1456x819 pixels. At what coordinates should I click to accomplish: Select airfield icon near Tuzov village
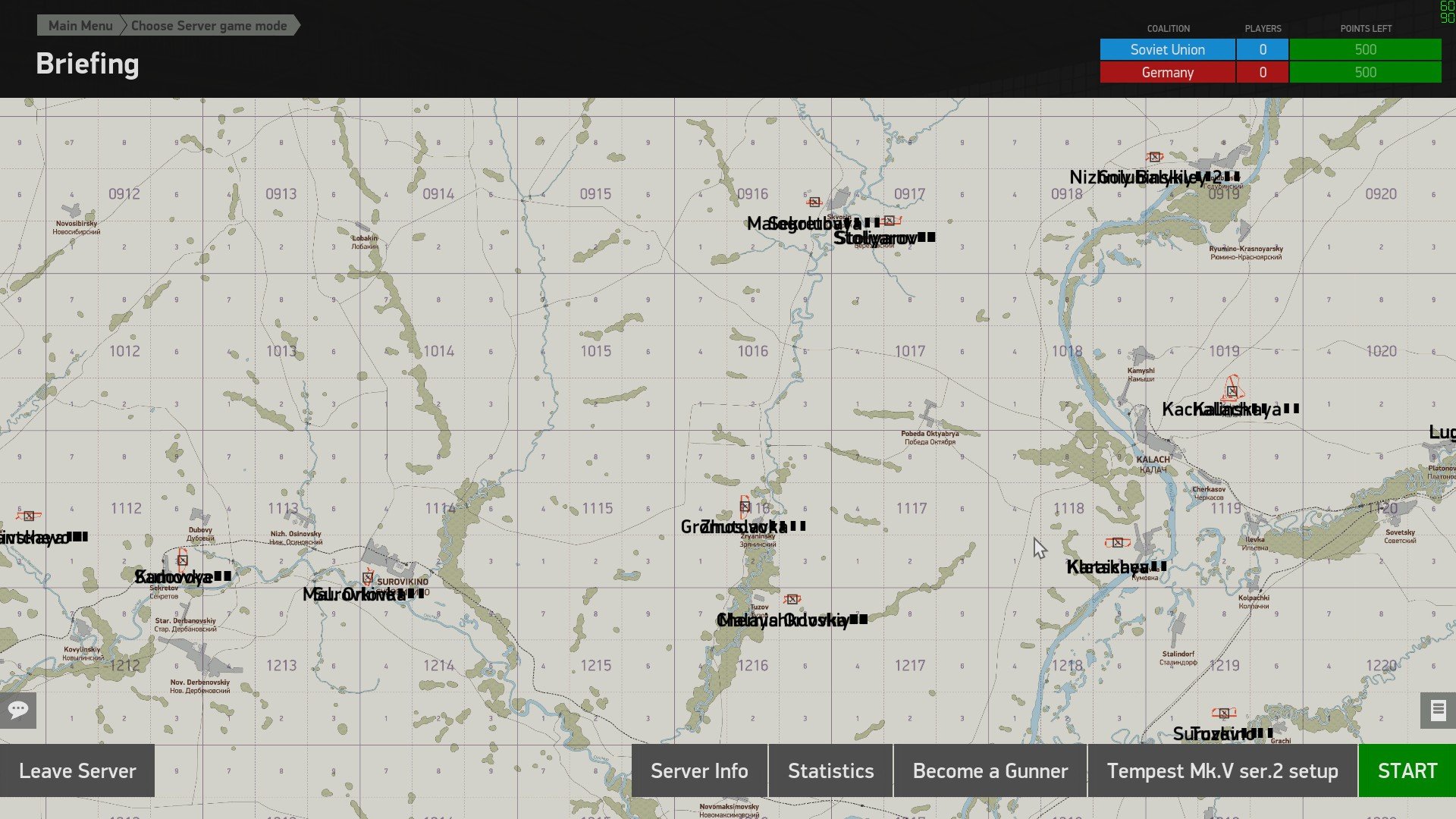point(792,599)
